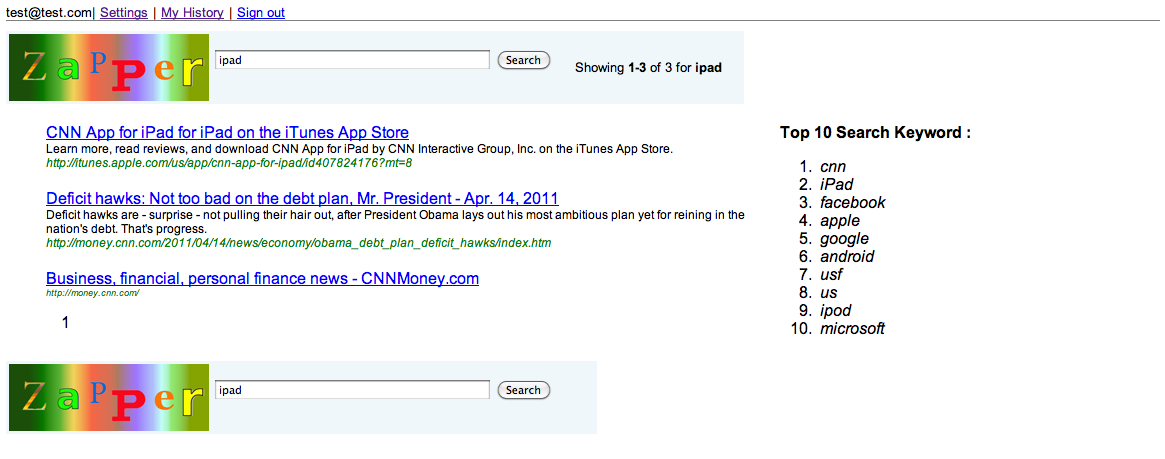The width and height of the screenshot is (1165, 459).
Task: Sign out of the account
Action: coord(261,13)
